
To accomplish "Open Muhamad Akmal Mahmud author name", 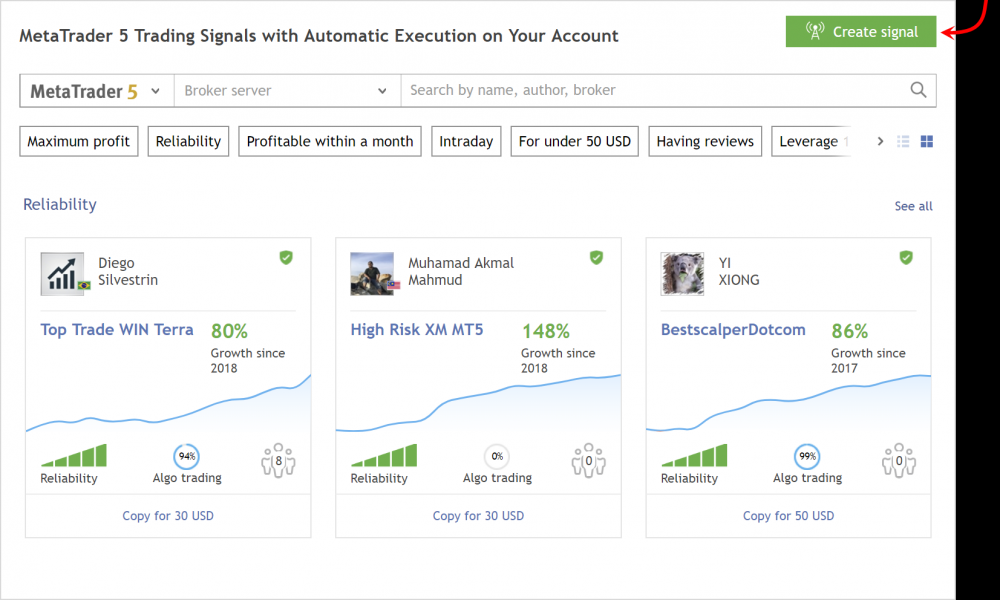I will pos(460,271).
